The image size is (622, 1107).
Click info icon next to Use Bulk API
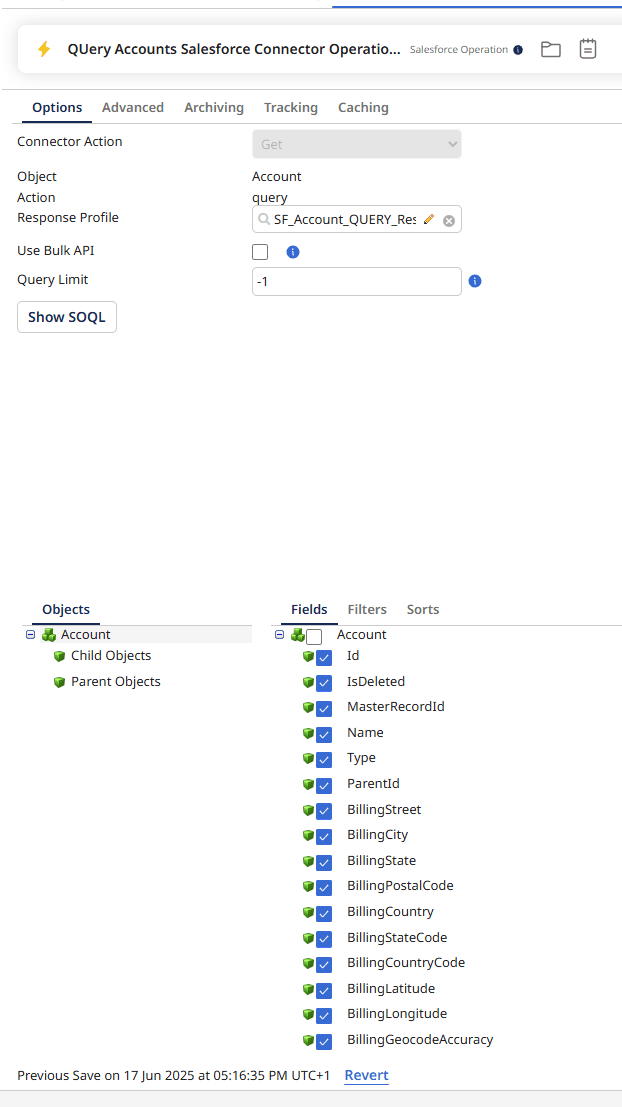click(x=293, y=252)
